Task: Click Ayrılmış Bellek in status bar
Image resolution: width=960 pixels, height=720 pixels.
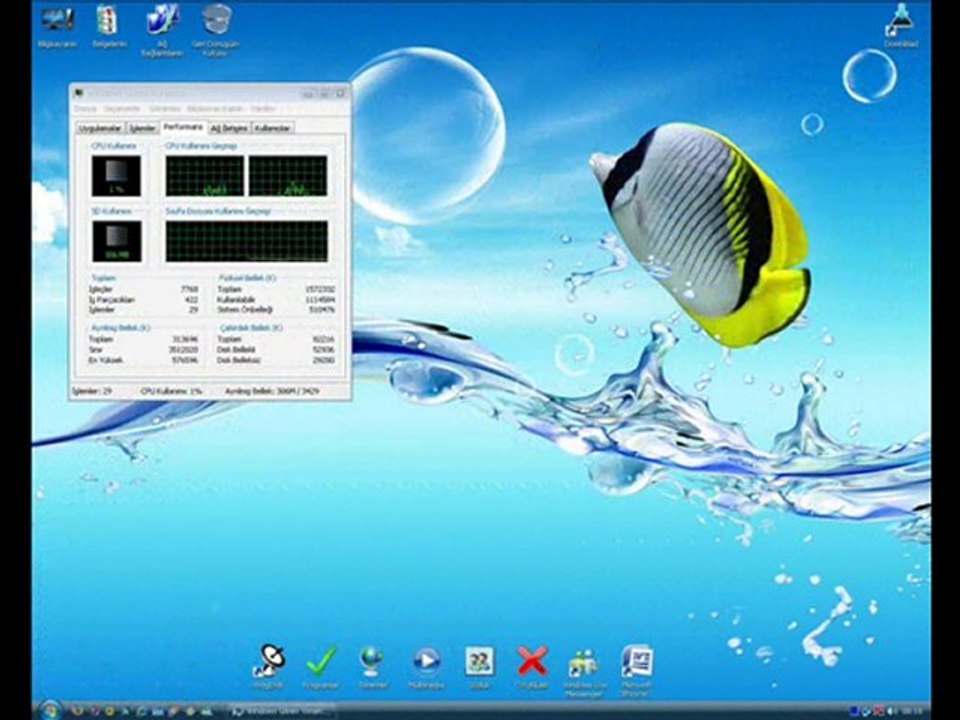Action: 272,391
